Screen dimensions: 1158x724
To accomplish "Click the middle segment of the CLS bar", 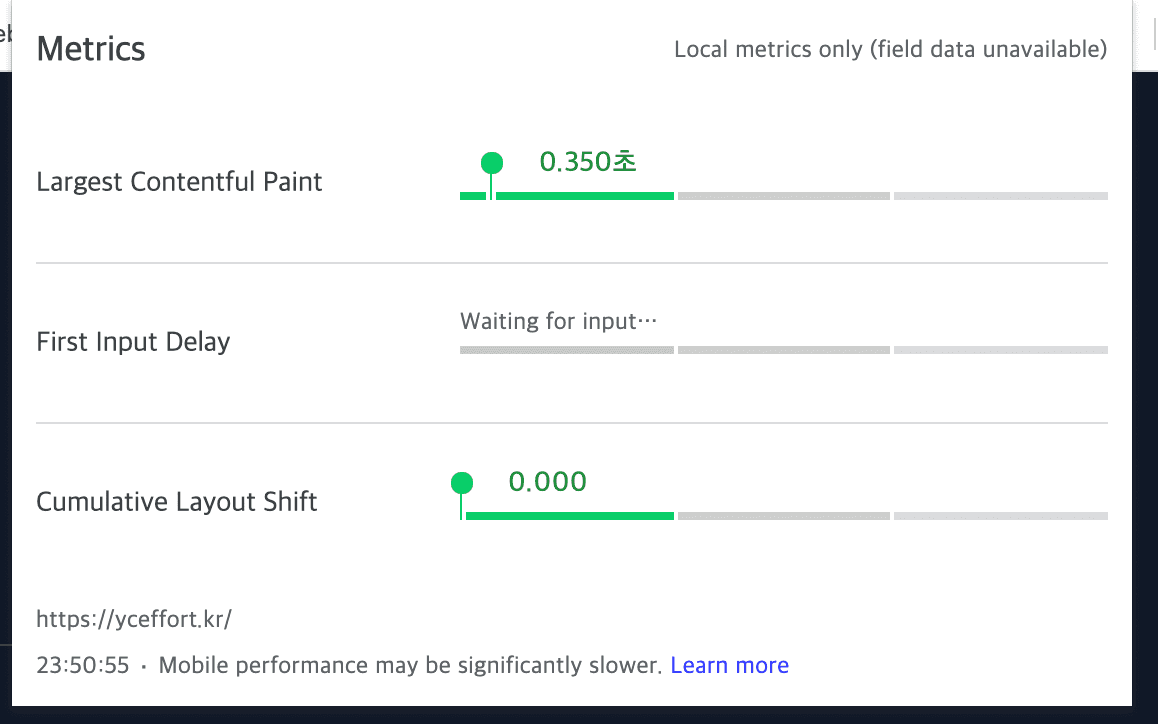I will [783, 516].
